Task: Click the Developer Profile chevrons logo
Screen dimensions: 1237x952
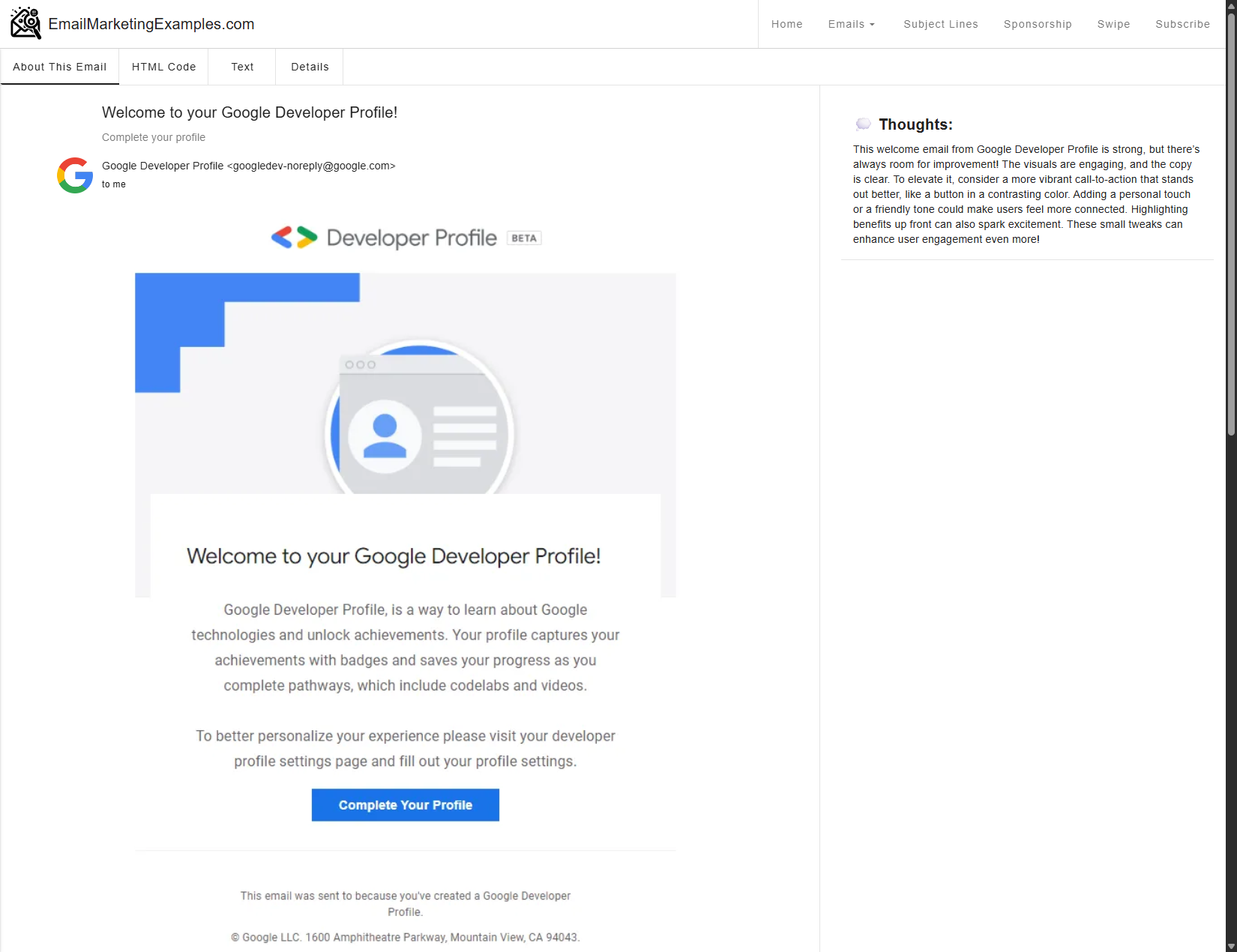Action: coord(295,238)
